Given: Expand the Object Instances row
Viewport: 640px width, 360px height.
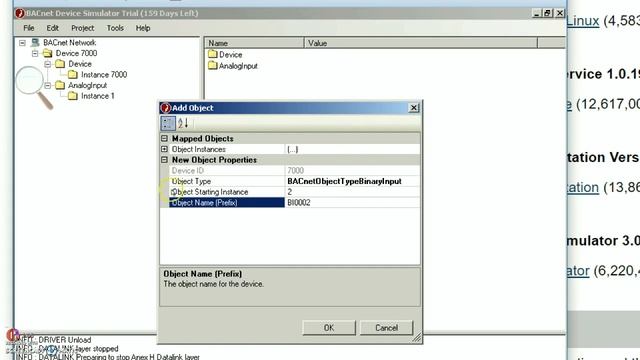Looking at the screenshot, I should [x=164, y=149].
